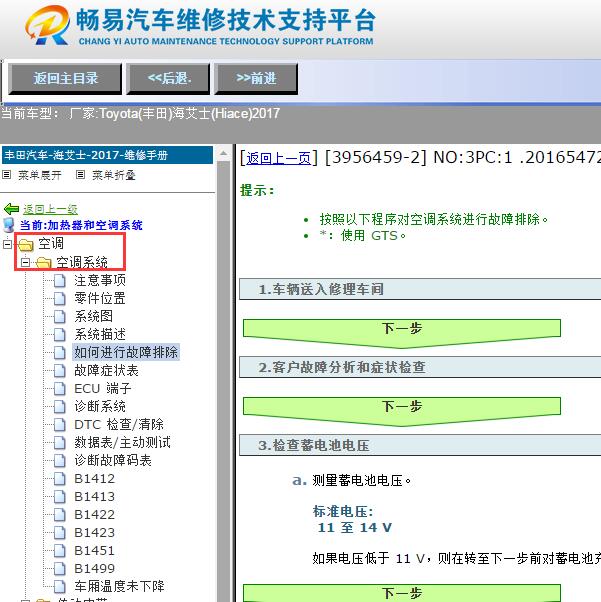Click 下一步 arrow below step 2
This screenshot has height=602, width=601.
(x=402, y=411)
